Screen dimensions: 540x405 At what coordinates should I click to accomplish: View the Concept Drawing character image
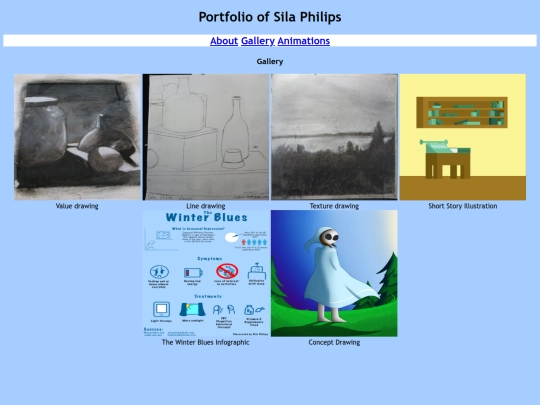pyautogui.click(x=334, y=273)
